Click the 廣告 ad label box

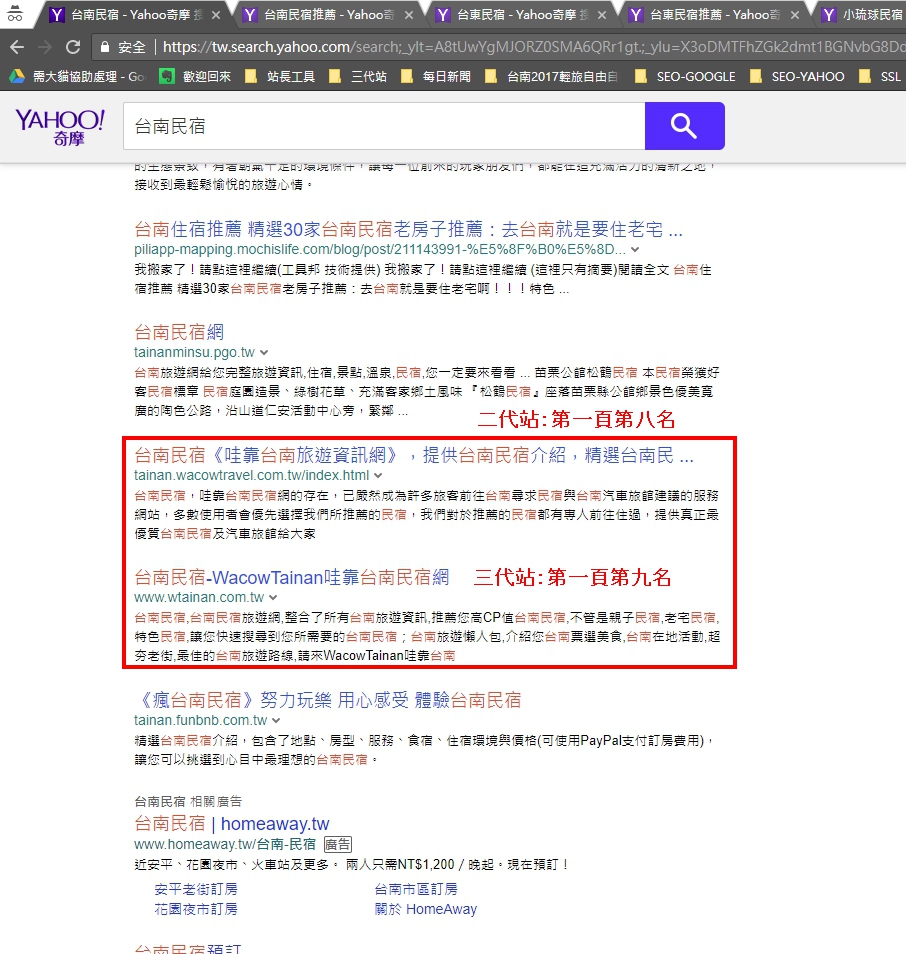click(x=338, y=844)
